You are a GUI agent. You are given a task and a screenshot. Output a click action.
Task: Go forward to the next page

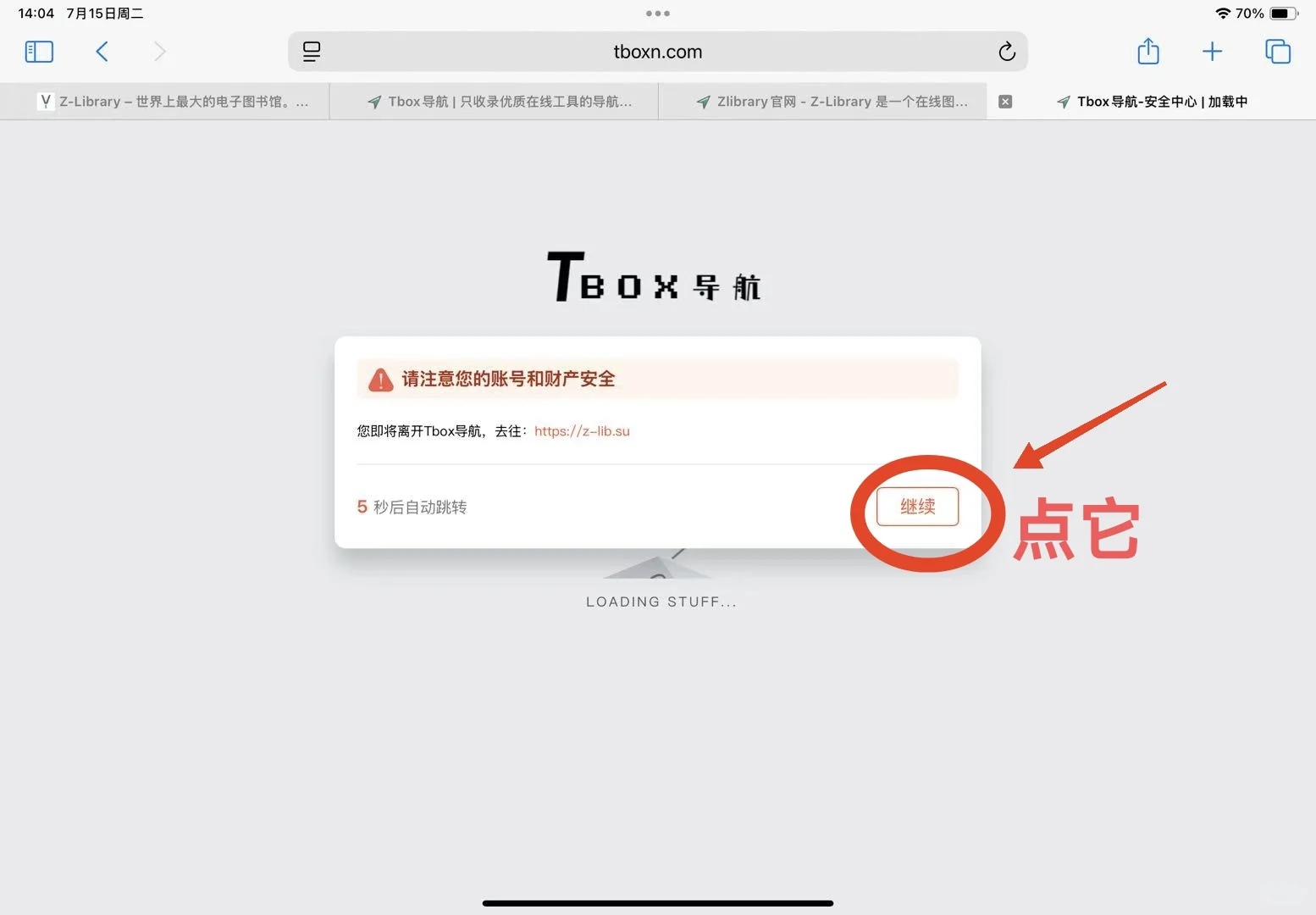click(x=159, y=52)
